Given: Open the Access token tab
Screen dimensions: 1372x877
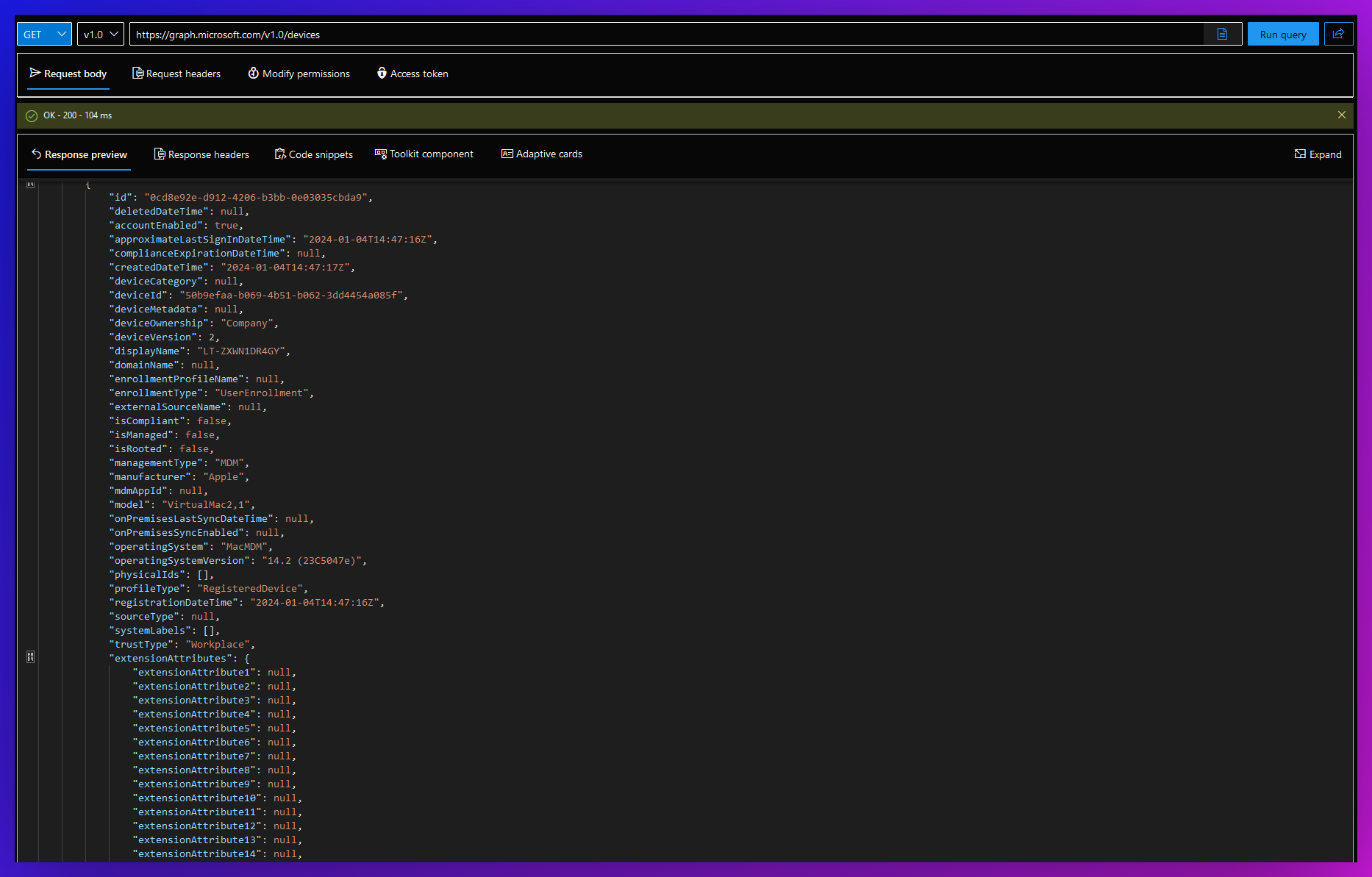Looking at the screenshot, I should coord(412,74).
